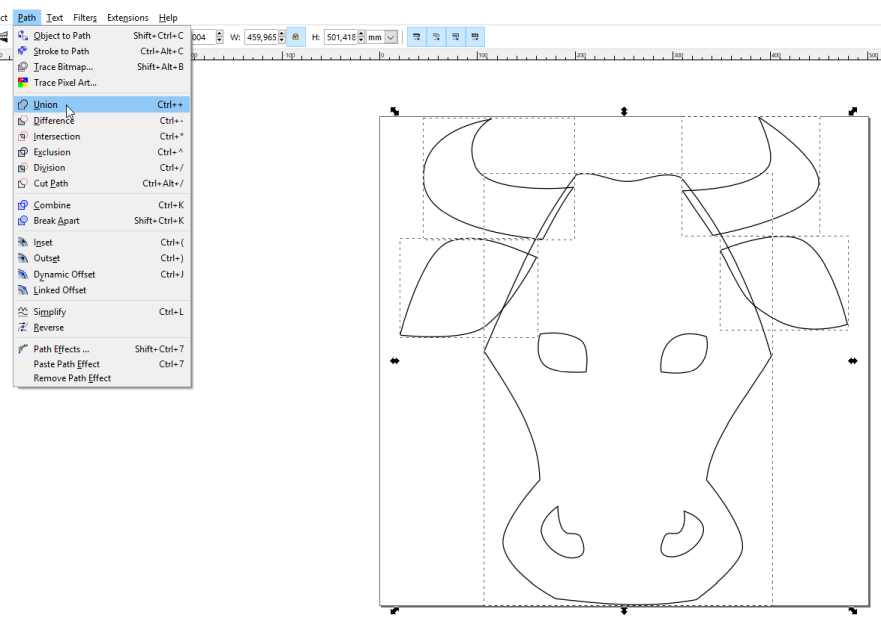Open Path Effects dialog entry
881x636 pixels.
pos(102,349)
